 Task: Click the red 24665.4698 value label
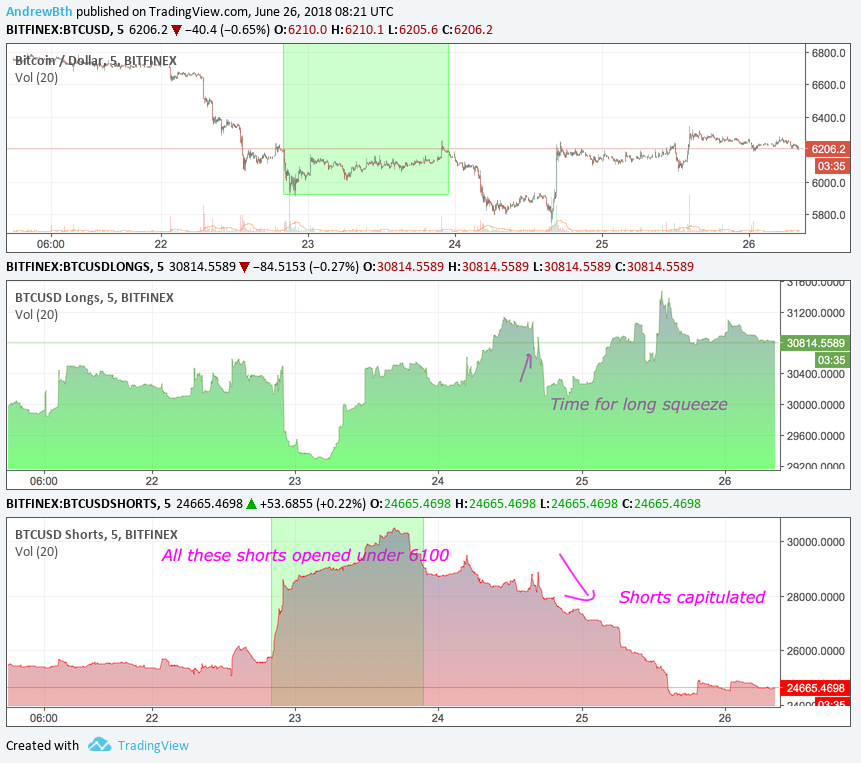coord(815,688)
